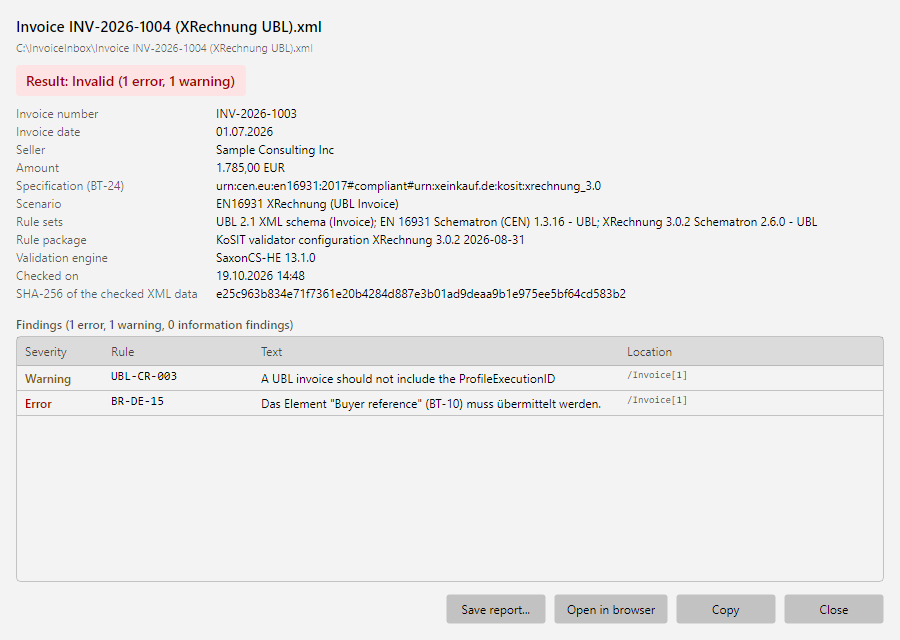Click the Findings summary heading
The height and width of the screenshot is (640, 900).
[x=154, y=325]
